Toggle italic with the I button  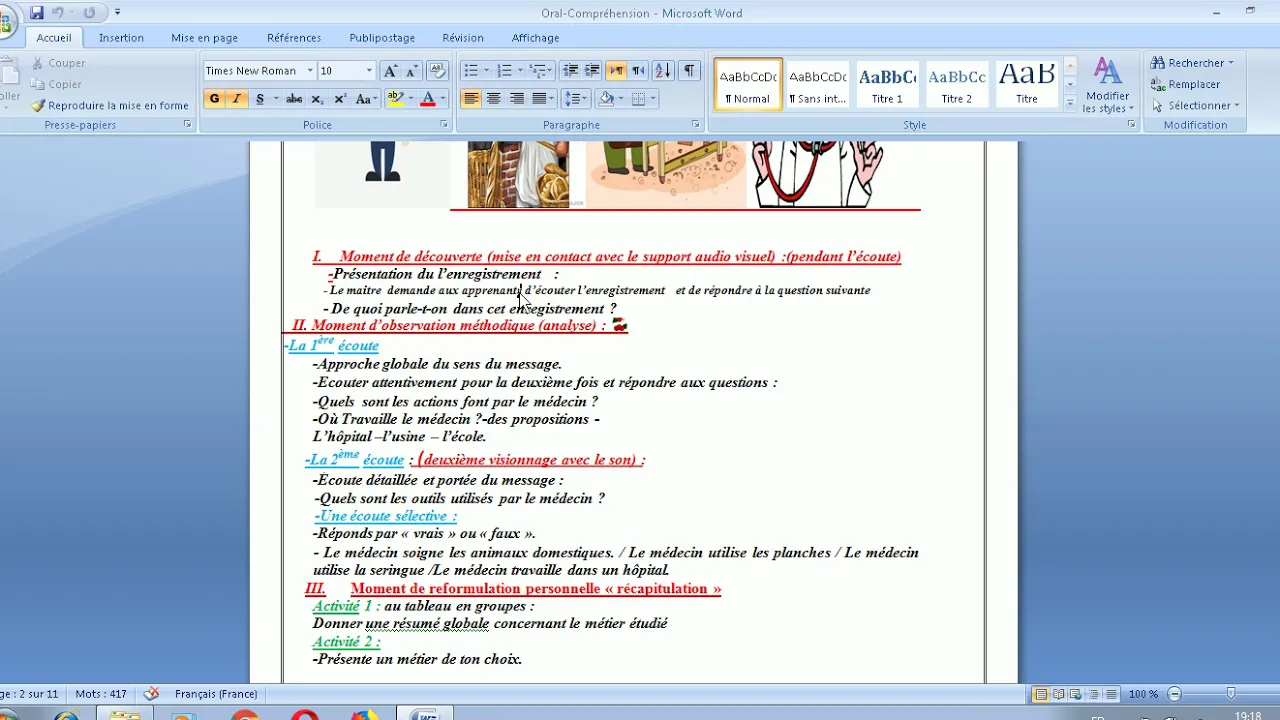237,99
